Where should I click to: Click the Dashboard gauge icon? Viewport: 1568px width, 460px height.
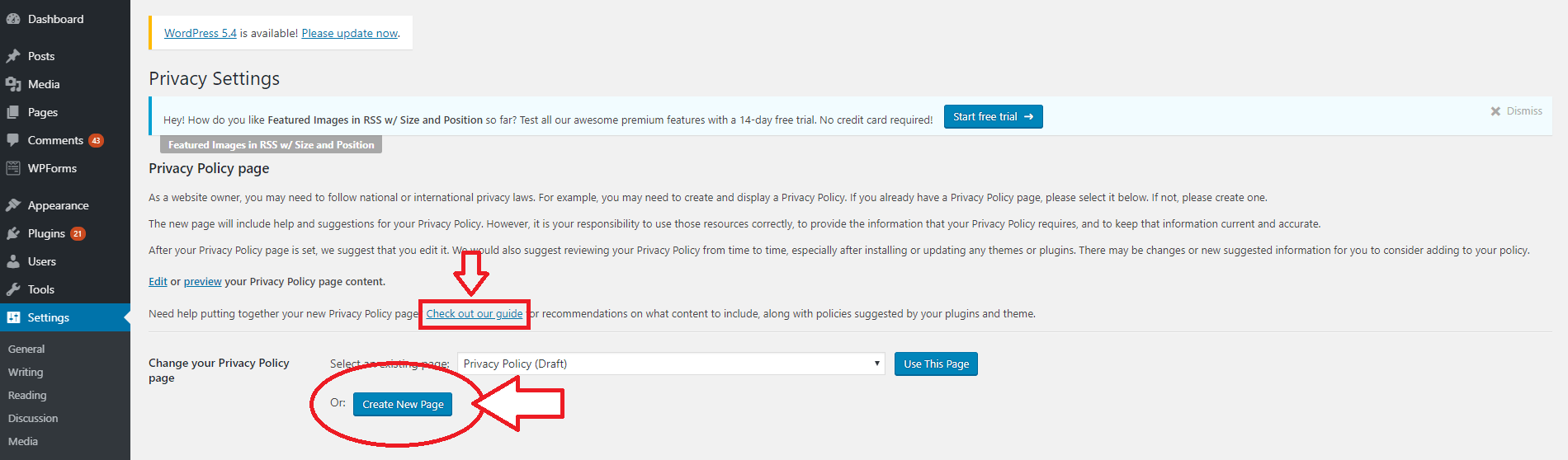click(13, 19)
